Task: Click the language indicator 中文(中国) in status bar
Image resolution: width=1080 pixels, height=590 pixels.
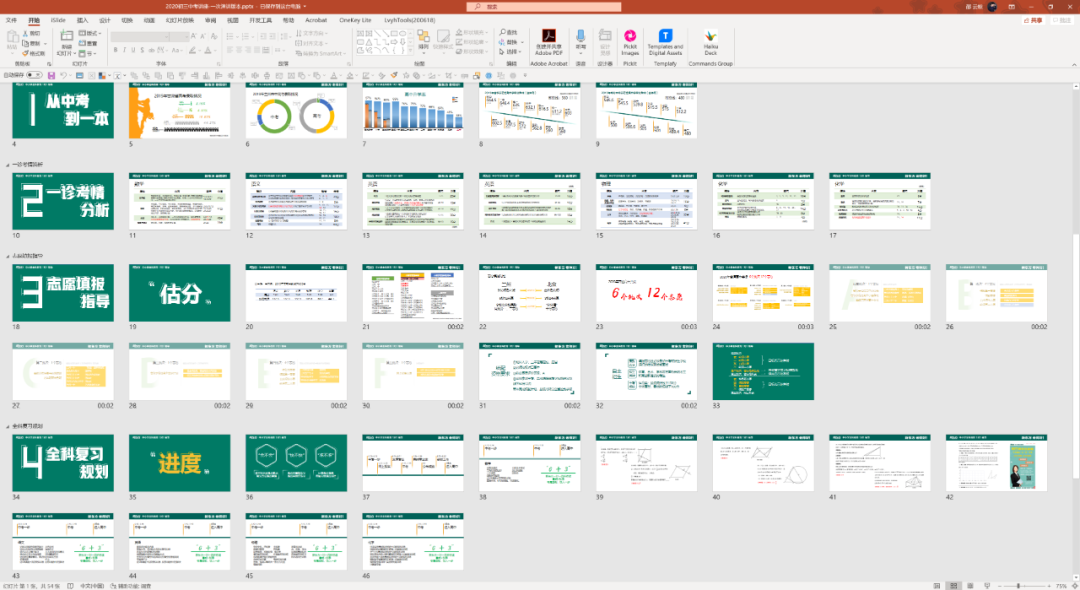Action: pyautogui.click(x=92, y=586)
